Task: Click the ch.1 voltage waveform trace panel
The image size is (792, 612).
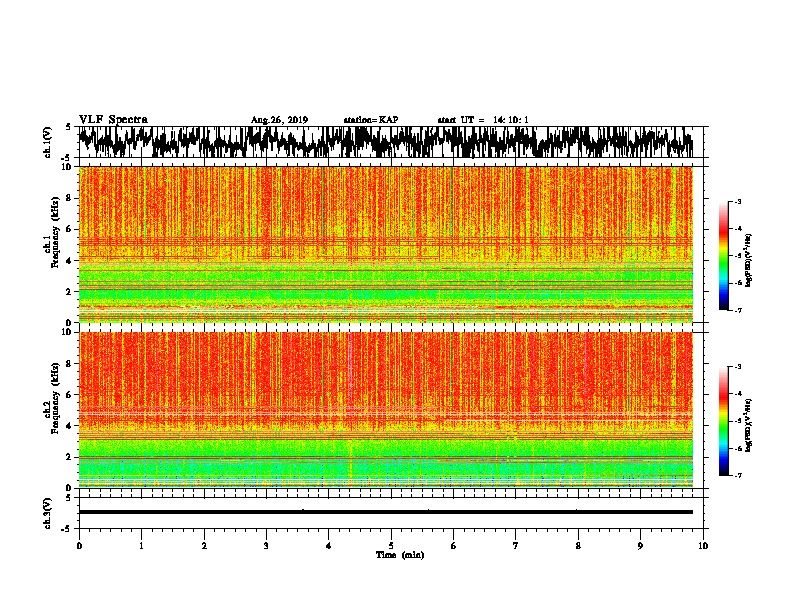Action: coord(385,142)
